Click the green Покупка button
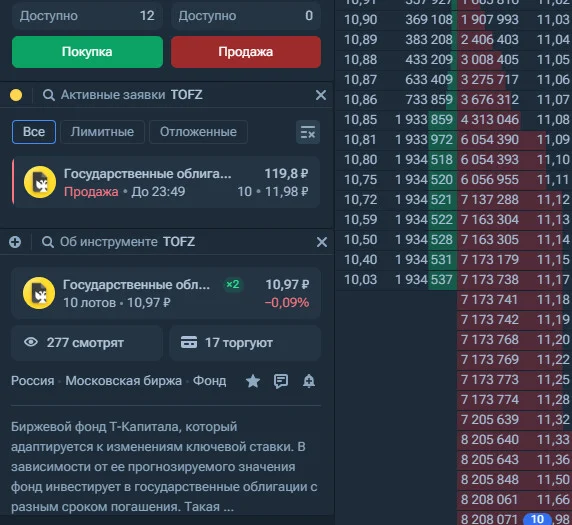This screenshot has width=572, height=525. tap(87, 52)
